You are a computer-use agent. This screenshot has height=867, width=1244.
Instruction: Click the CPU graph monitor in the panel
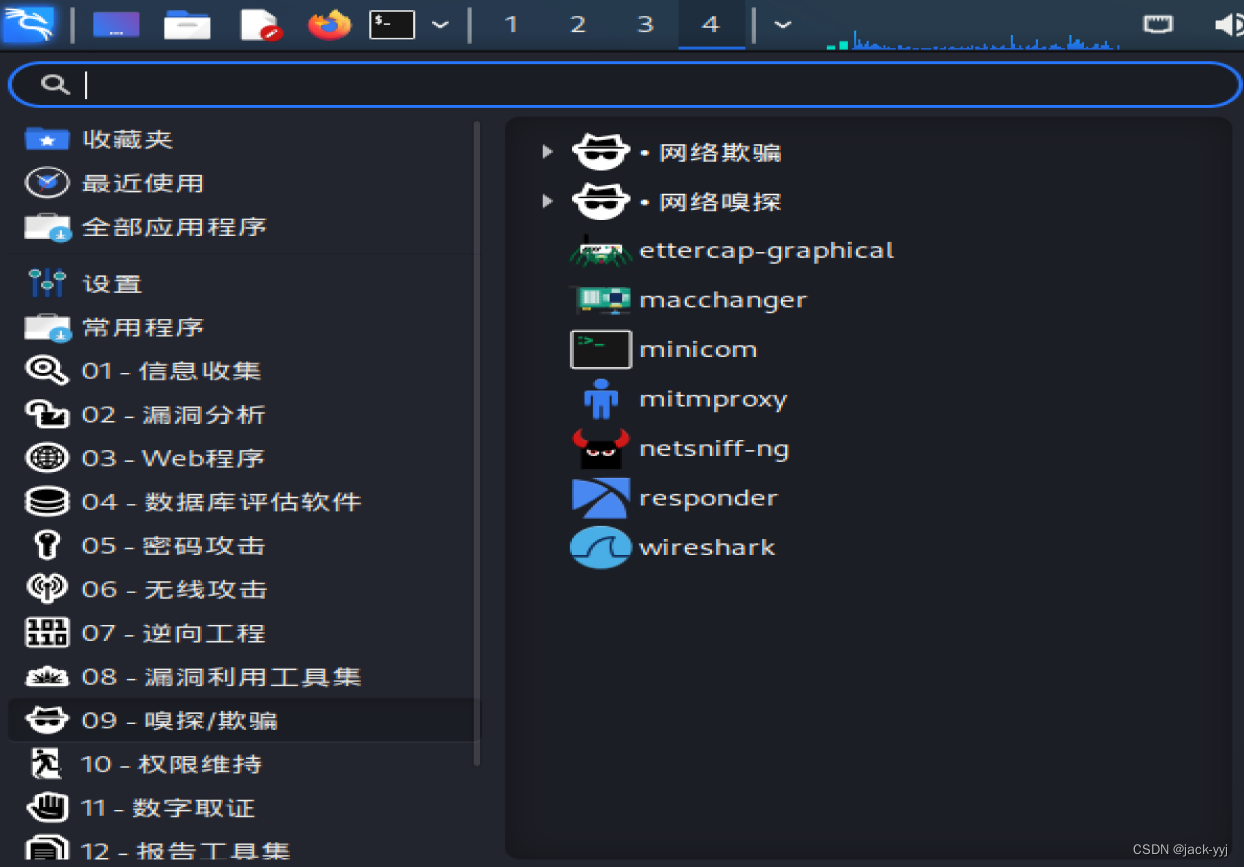tap(972, 40)
